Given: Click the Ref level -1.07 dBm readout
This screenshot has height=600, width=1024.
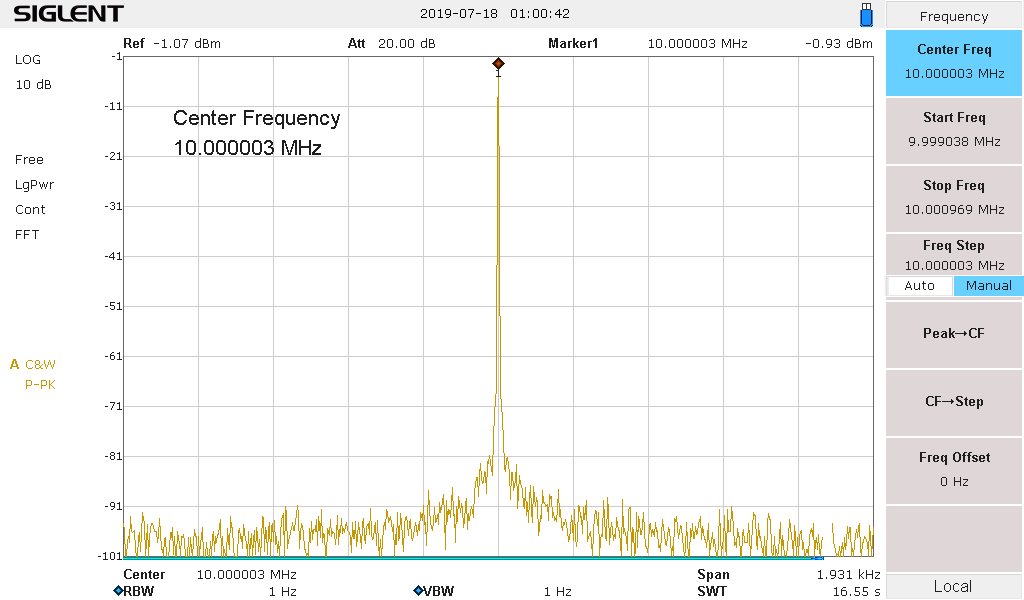Looking at the screenshot, I should 172,44.
